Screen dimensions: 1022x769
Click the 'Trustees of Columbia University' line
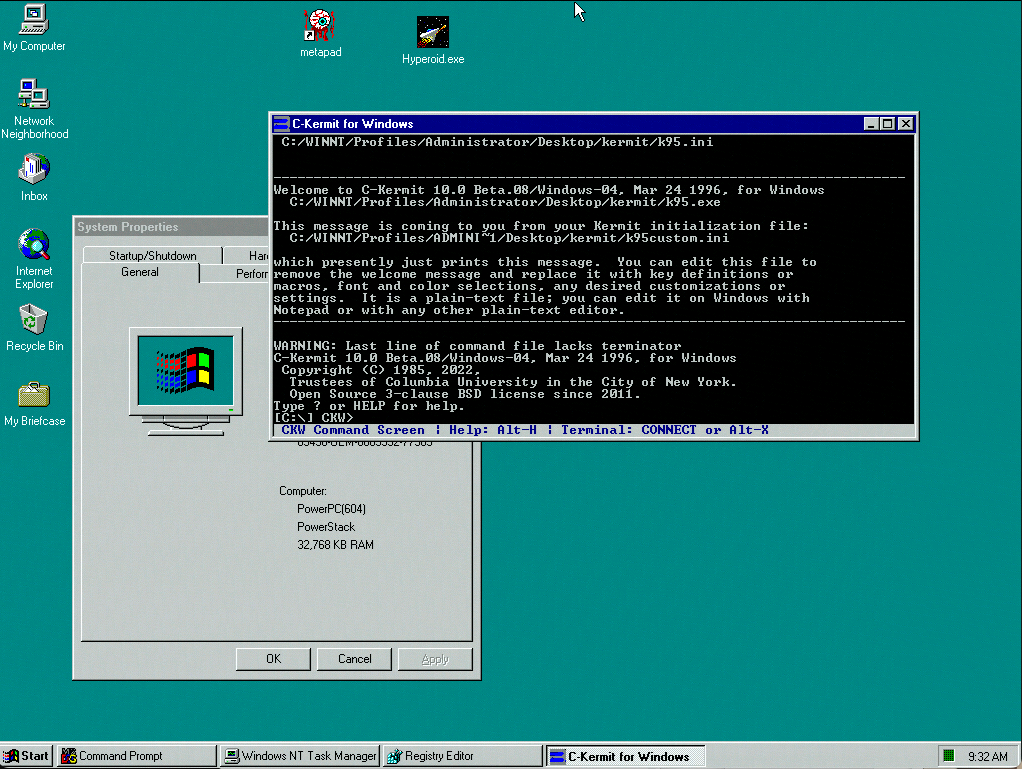coord(513,382)
